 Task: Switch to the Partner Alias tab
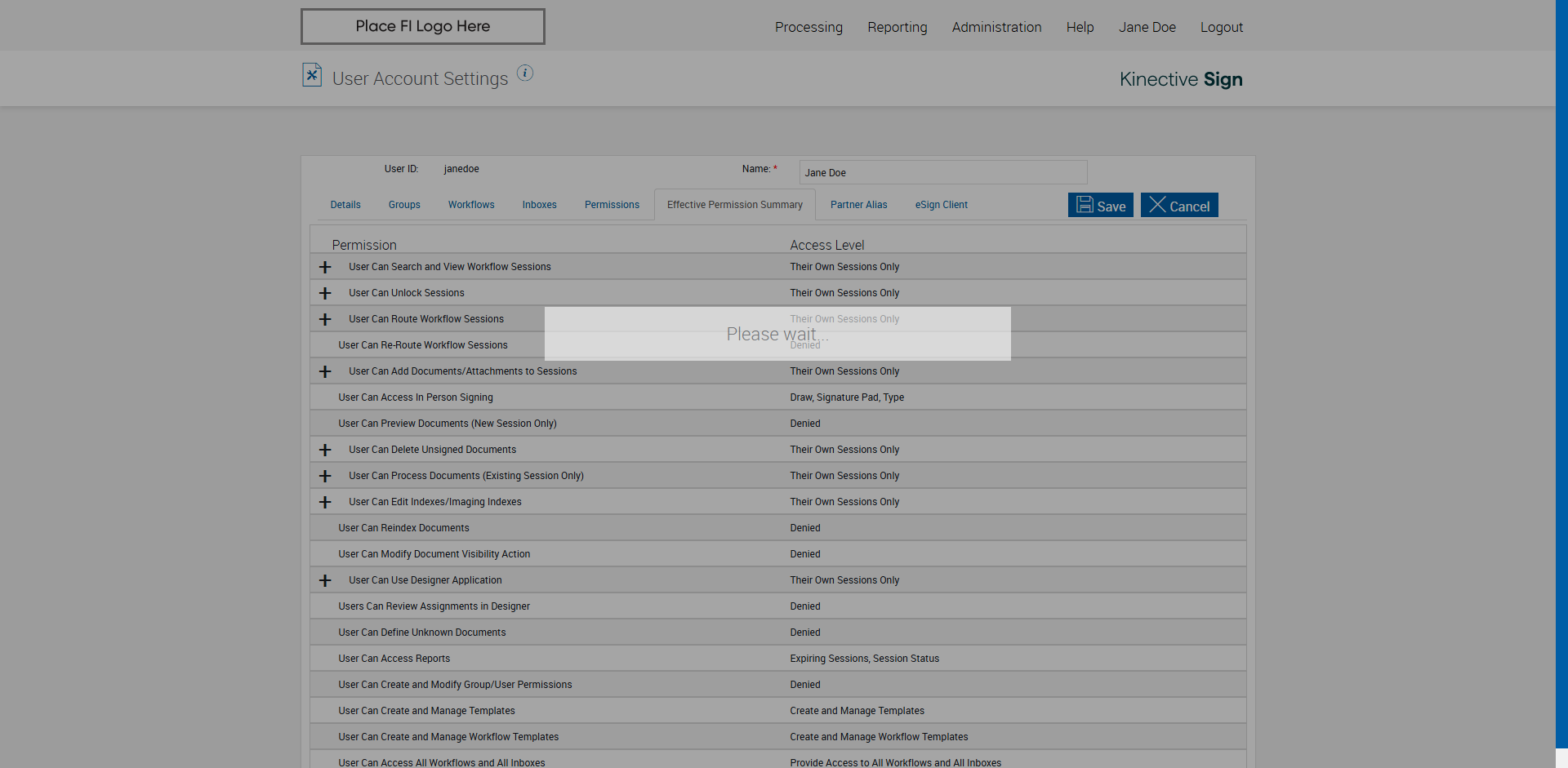(859, 205)
